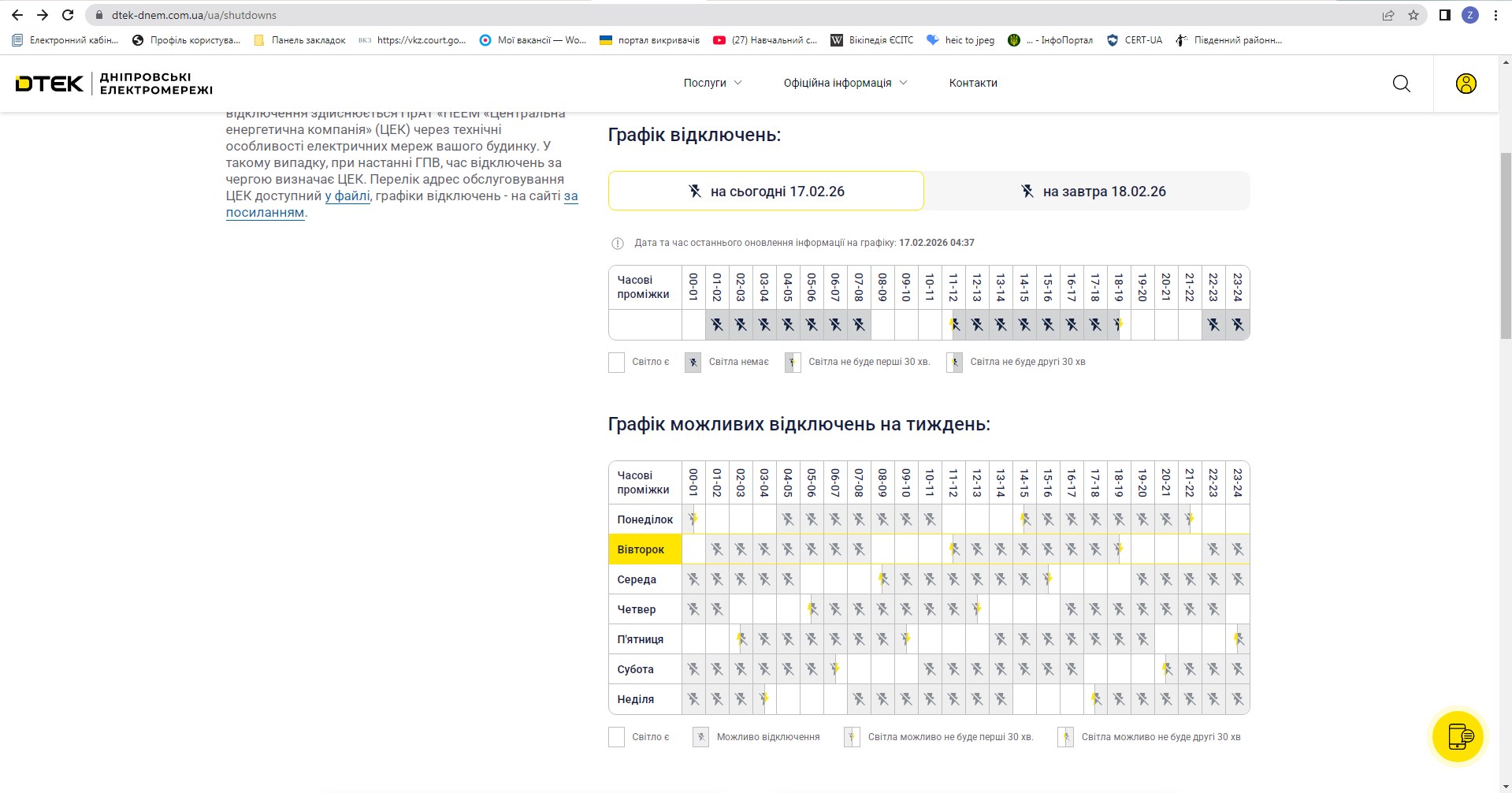
Task: Open the site search magnifier icon
Action: point(1401,84)
